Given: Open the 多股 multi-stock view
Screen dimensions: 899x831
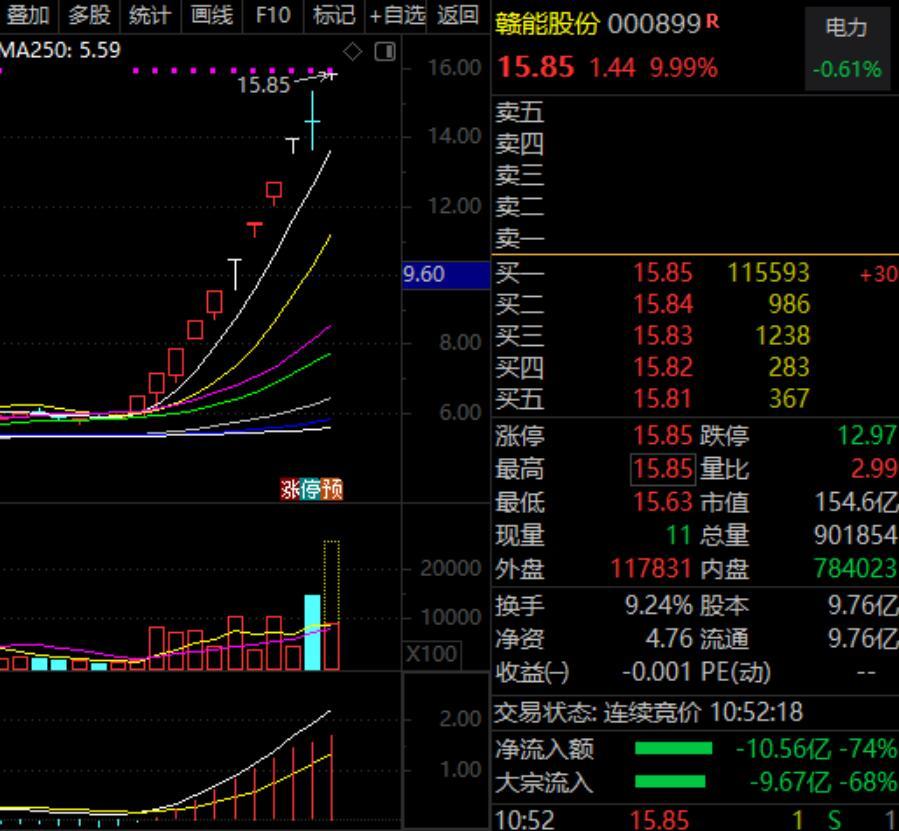Looking at the screenshot, I should point(89,15).
